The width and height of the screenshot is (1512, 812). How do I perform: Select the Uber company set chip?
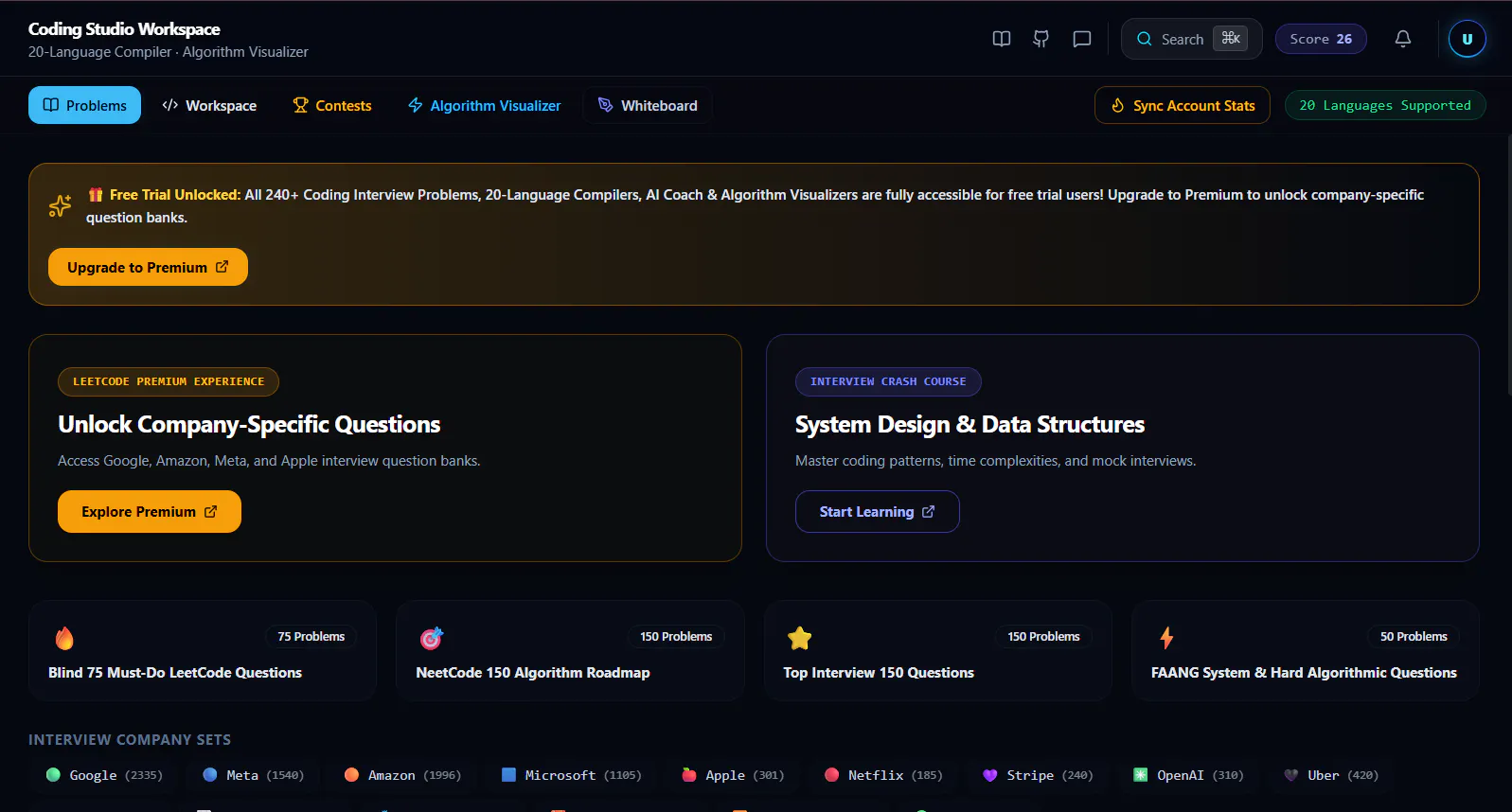1332,775
